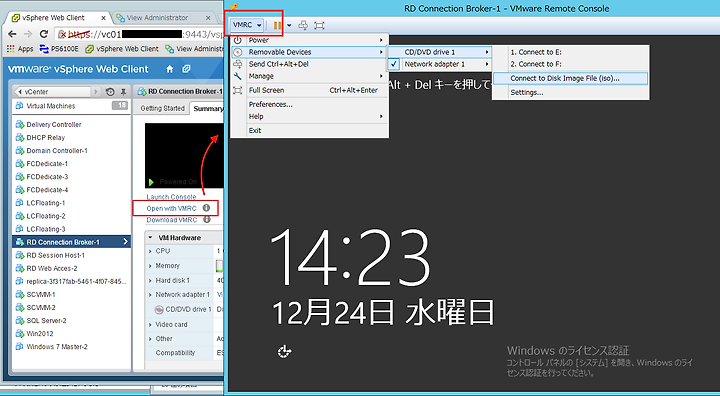Select Delivery Controller VM
720x396 pixels.
(71, 124)
